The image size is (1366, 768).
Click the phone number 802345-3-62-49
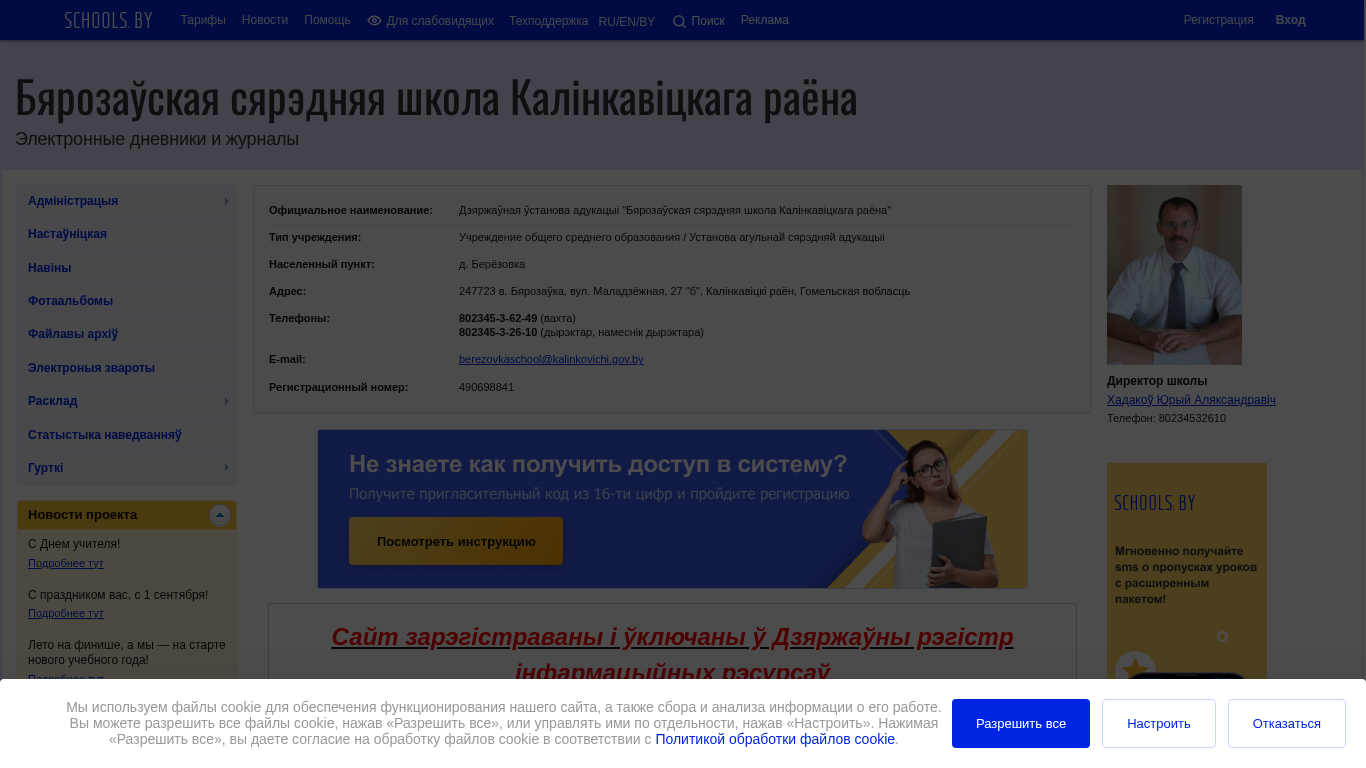click(x=498, y=318)
